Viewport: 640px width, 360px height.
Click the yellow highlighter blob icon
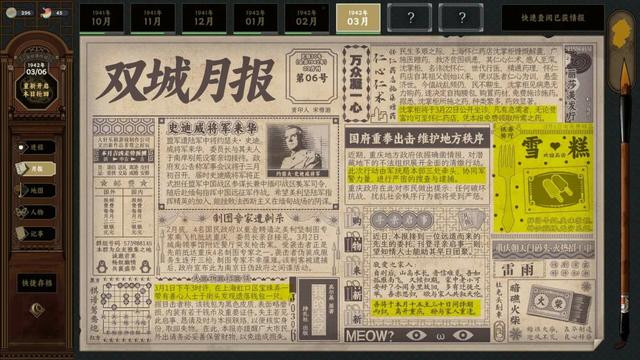(x=621, y=30)
